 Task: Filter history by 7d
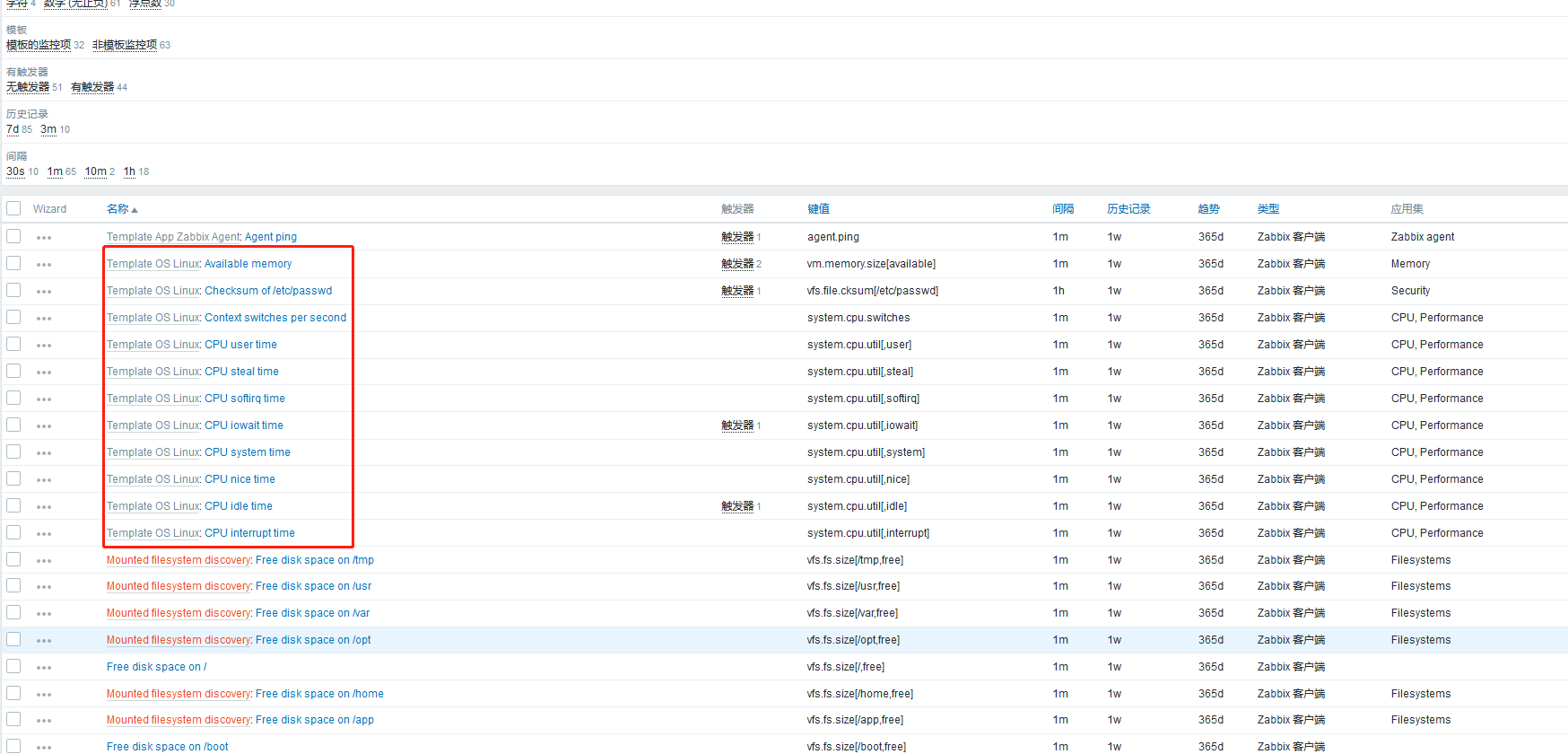click(13, 129)
